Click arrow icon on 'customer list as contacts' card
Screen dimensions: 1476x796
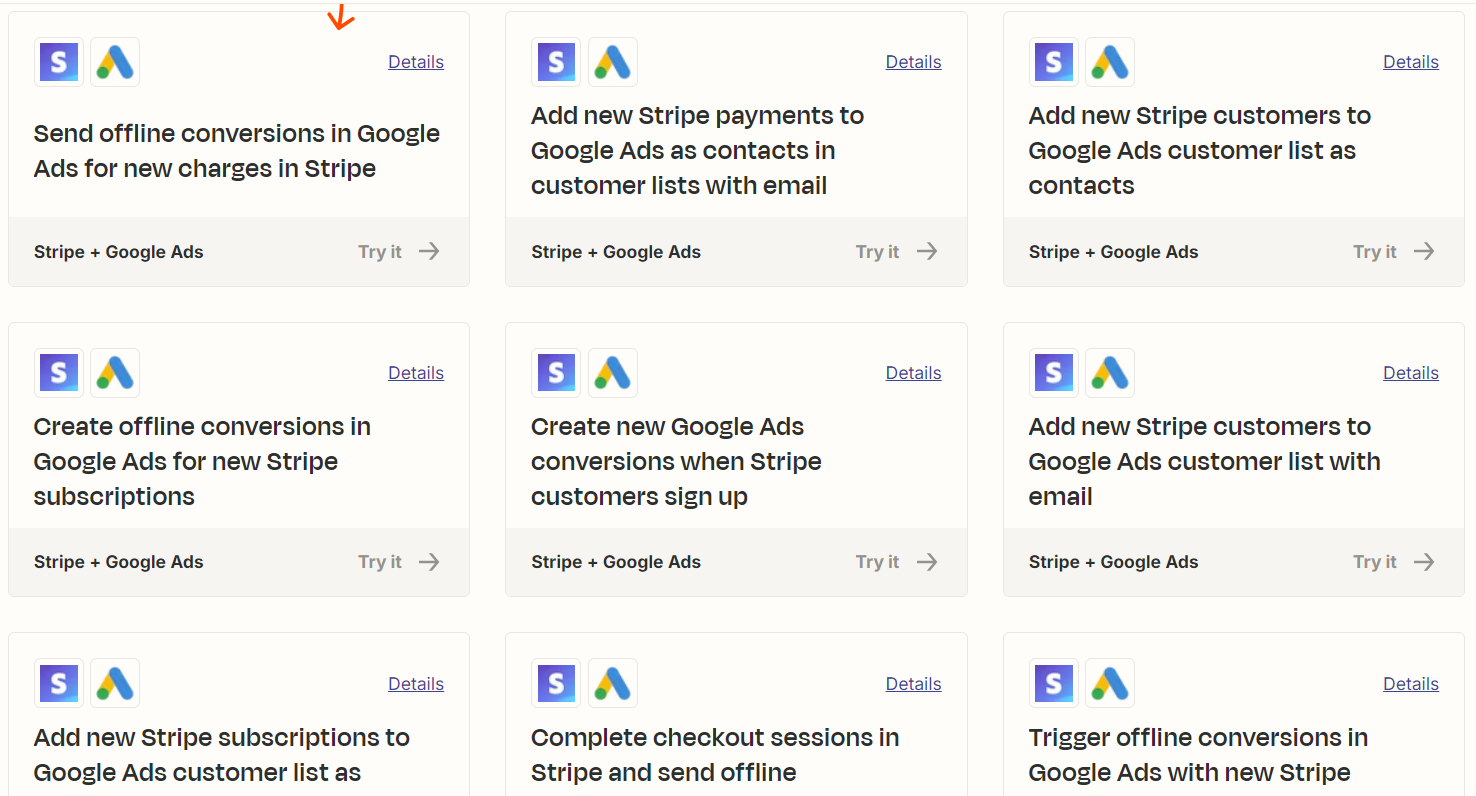click(x=1424, y=251)
